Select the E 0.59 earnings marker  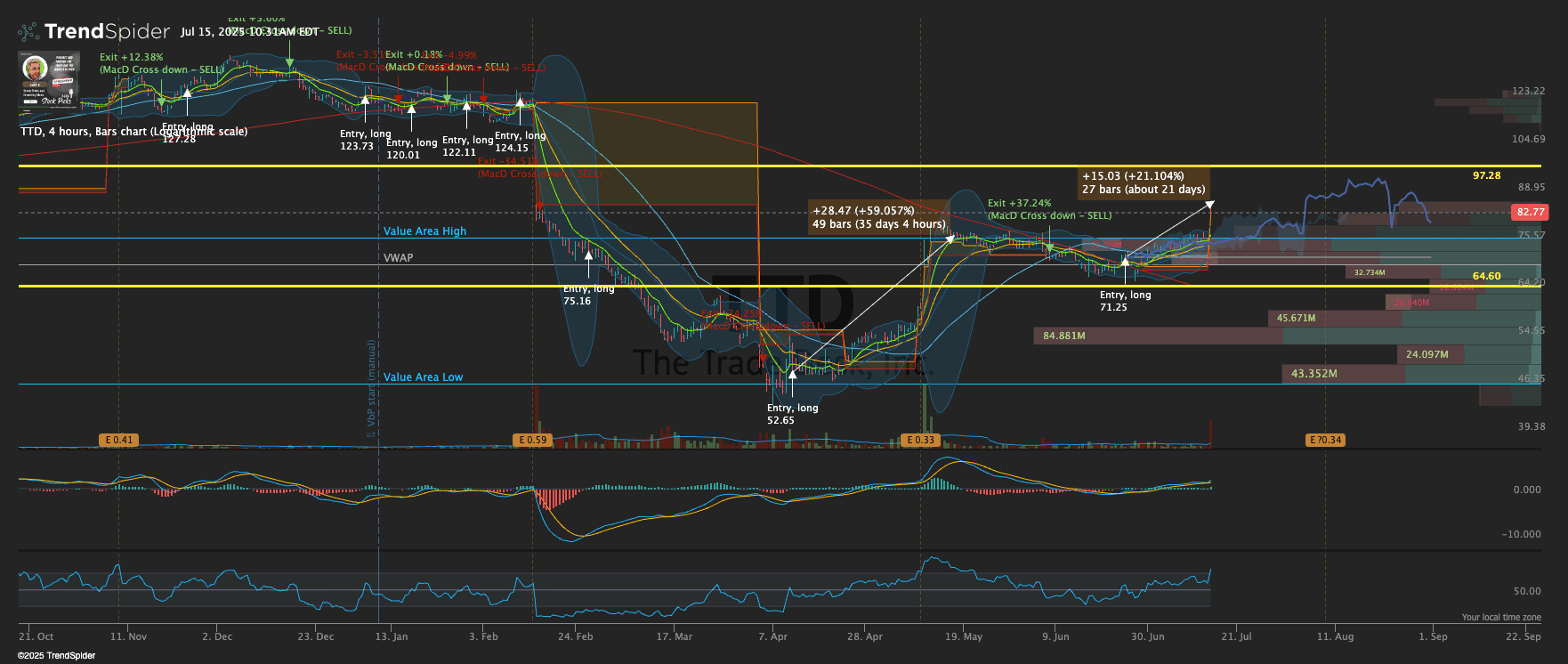532,440
